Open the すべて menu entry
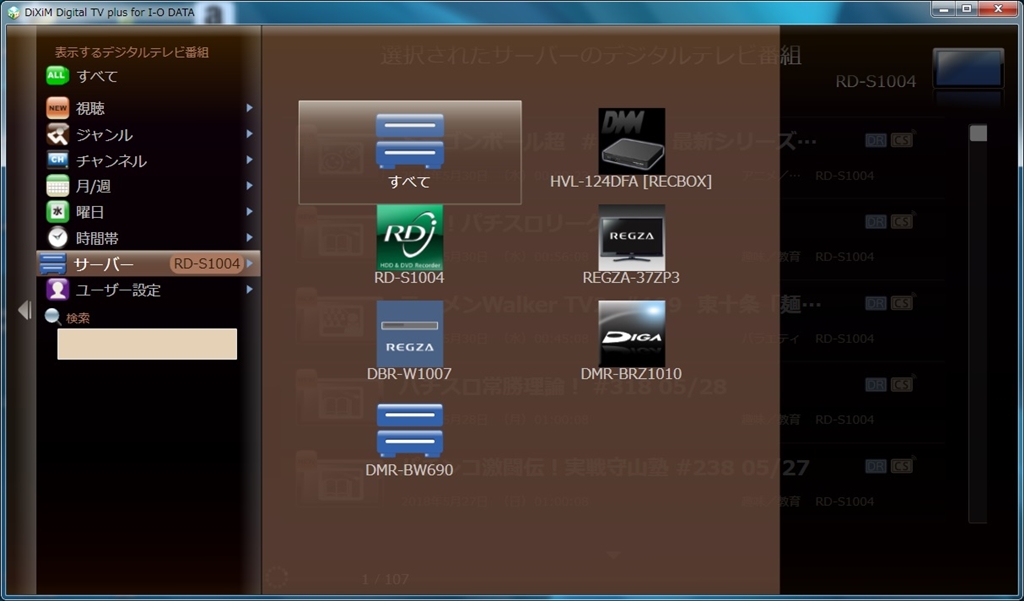The width and height of the screenshot is (1024, 601). coord(97,76)
